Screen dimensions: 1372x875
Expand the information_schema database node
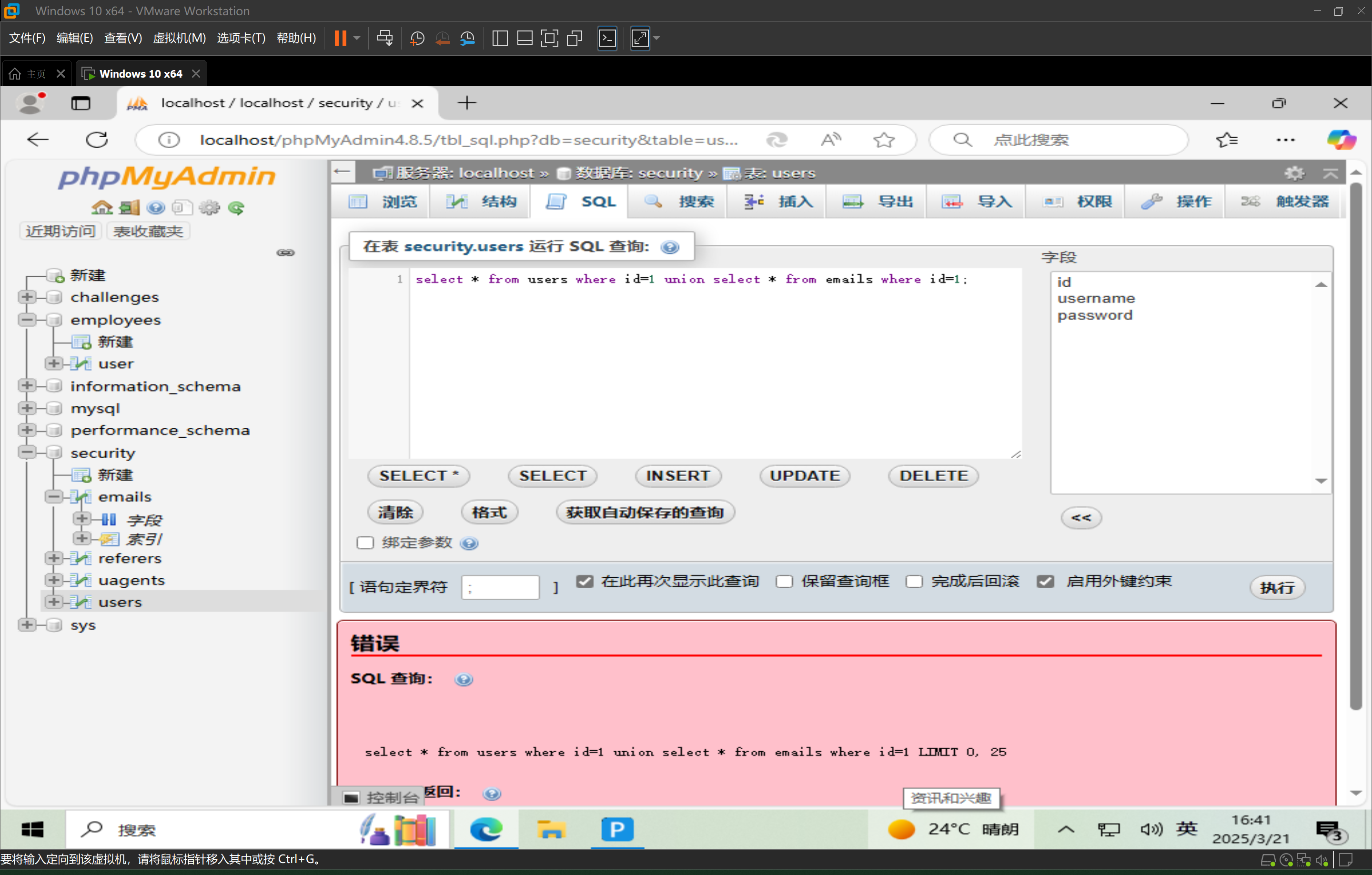coord(27,386)
